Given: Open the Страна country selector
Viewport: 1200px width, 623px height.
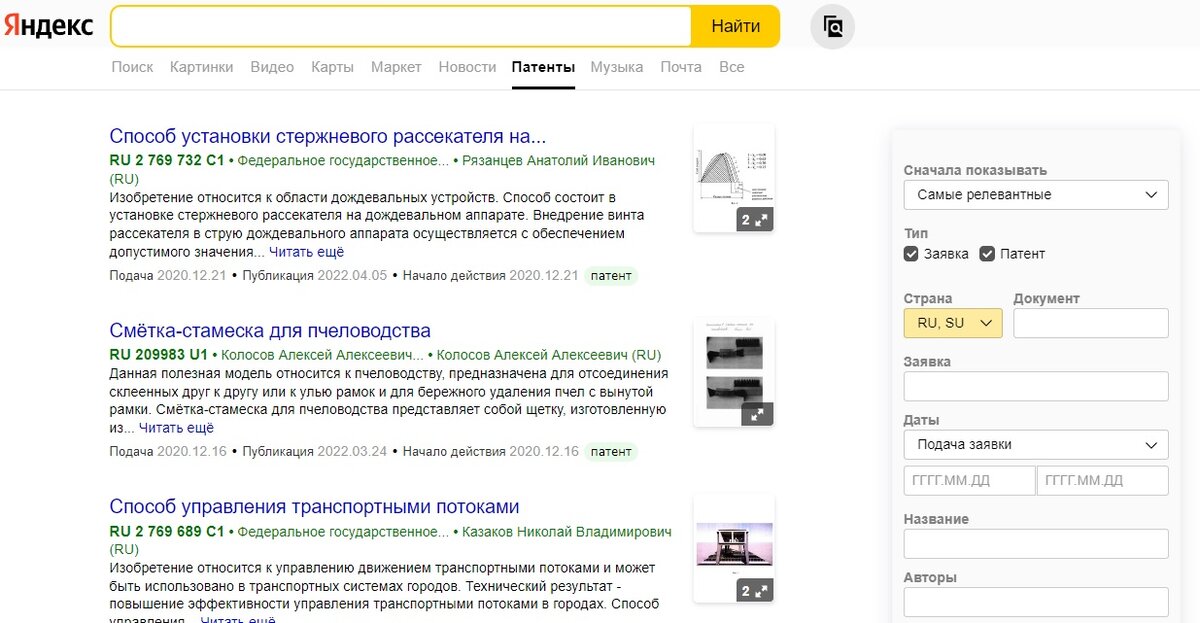Looking at the screenshot, I should click(952, 324).
